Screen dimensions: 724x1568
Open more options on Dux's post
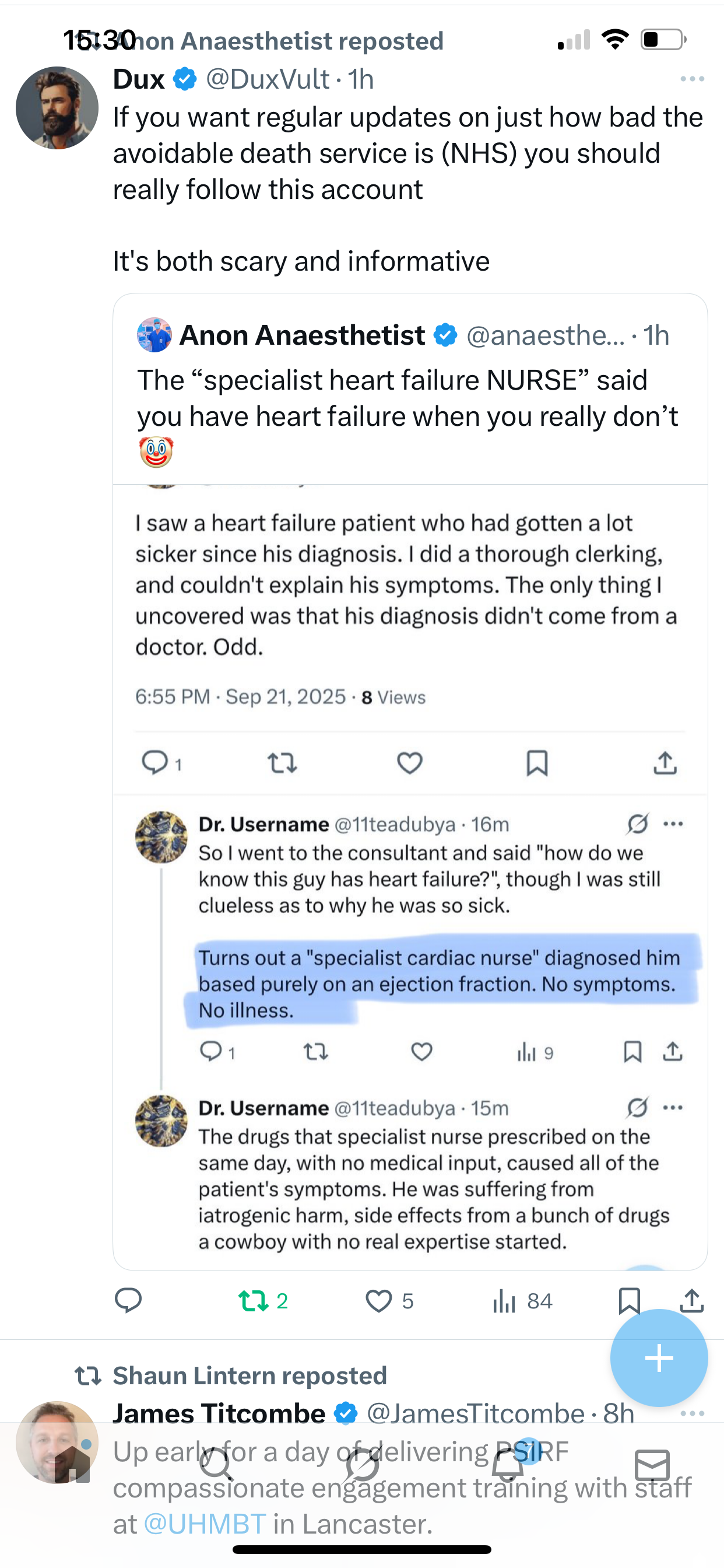click(x=692, y=79)
